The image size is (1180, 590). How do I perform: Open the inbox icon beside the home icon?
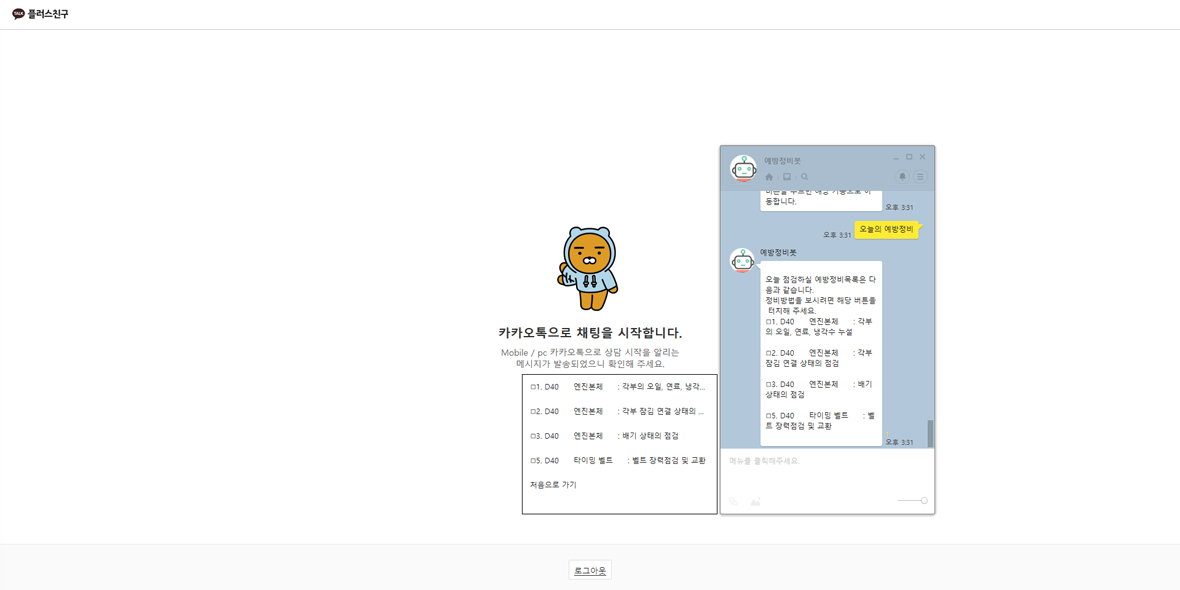[786, 177]
